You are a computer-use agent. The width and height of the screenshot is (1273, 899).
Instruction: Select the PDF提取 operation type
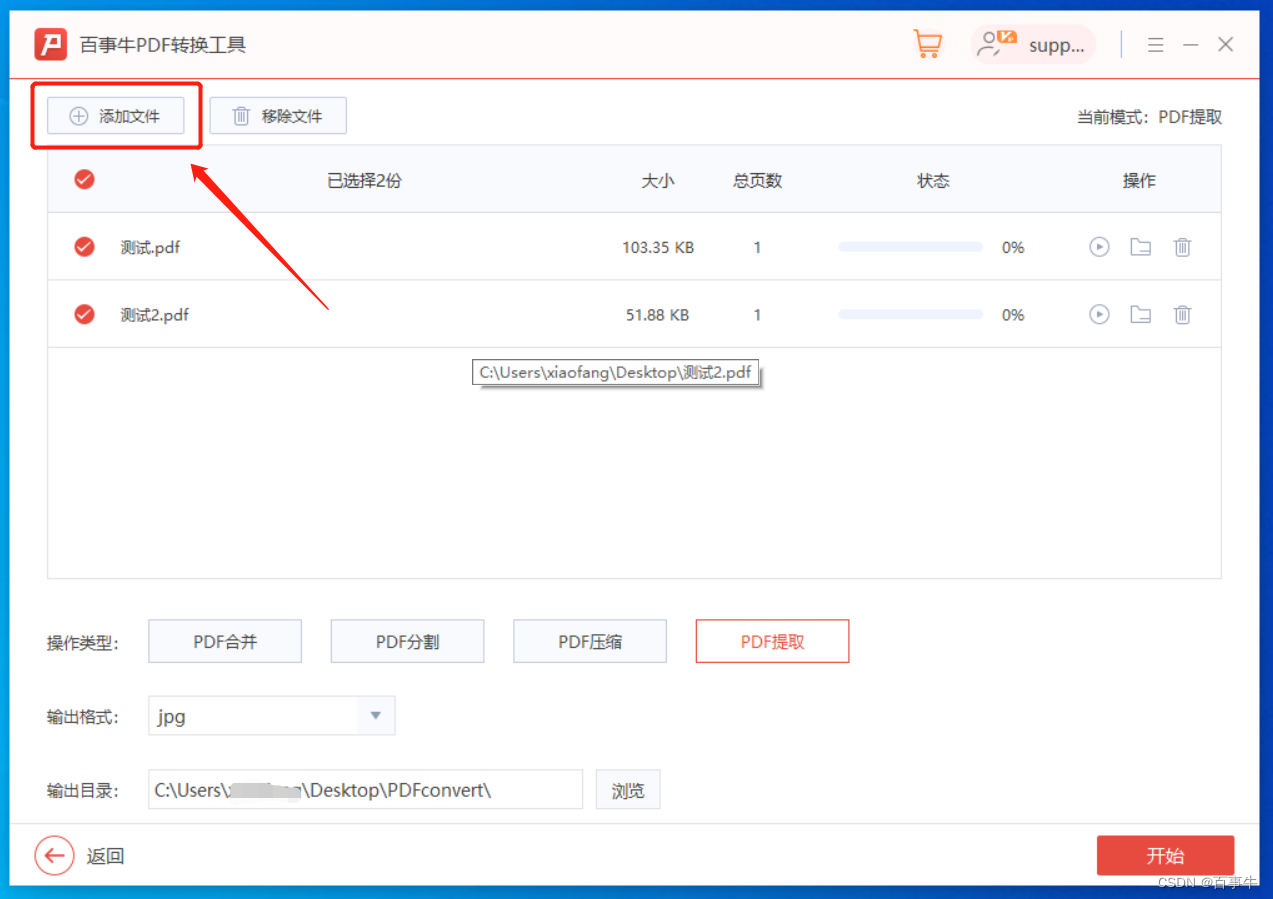coord(772,641)
